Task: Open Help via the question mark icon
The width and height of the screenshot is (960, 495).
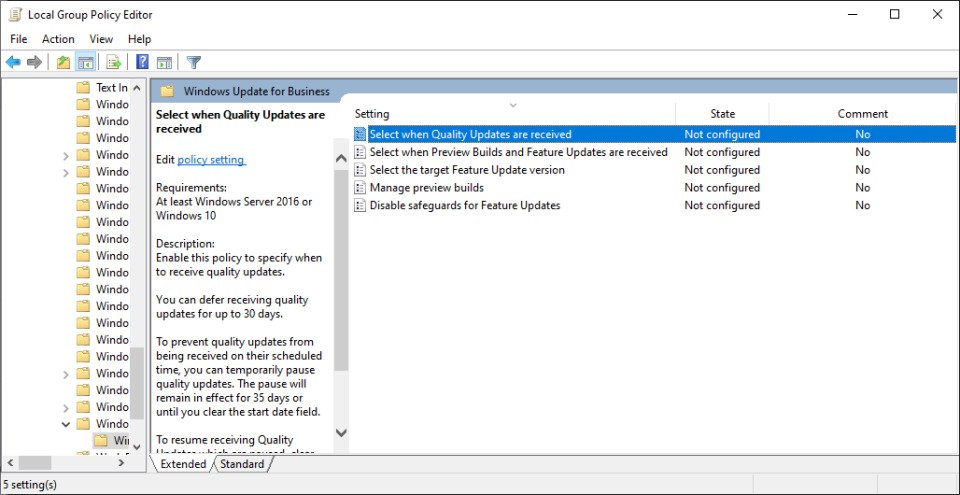Action: [142, 62]
